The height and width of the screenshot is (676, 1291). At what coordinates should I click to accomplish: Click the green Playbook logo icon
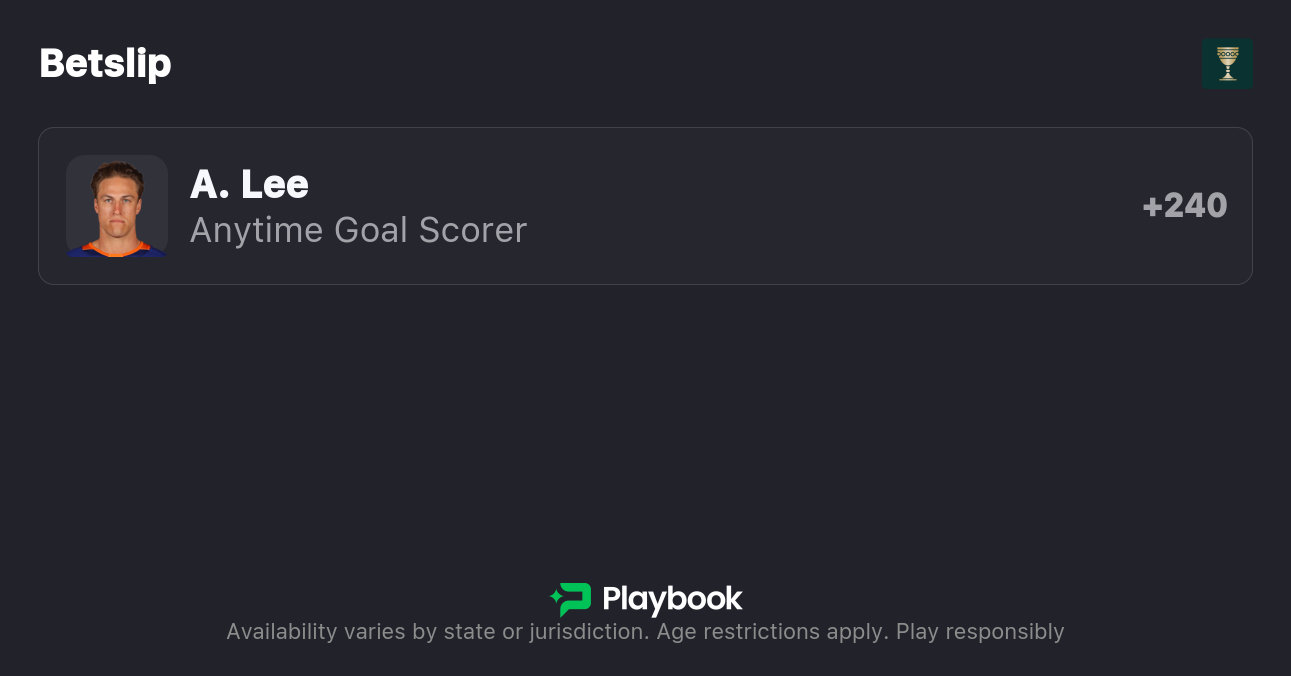pyautogui.click(x=572, y=599)
